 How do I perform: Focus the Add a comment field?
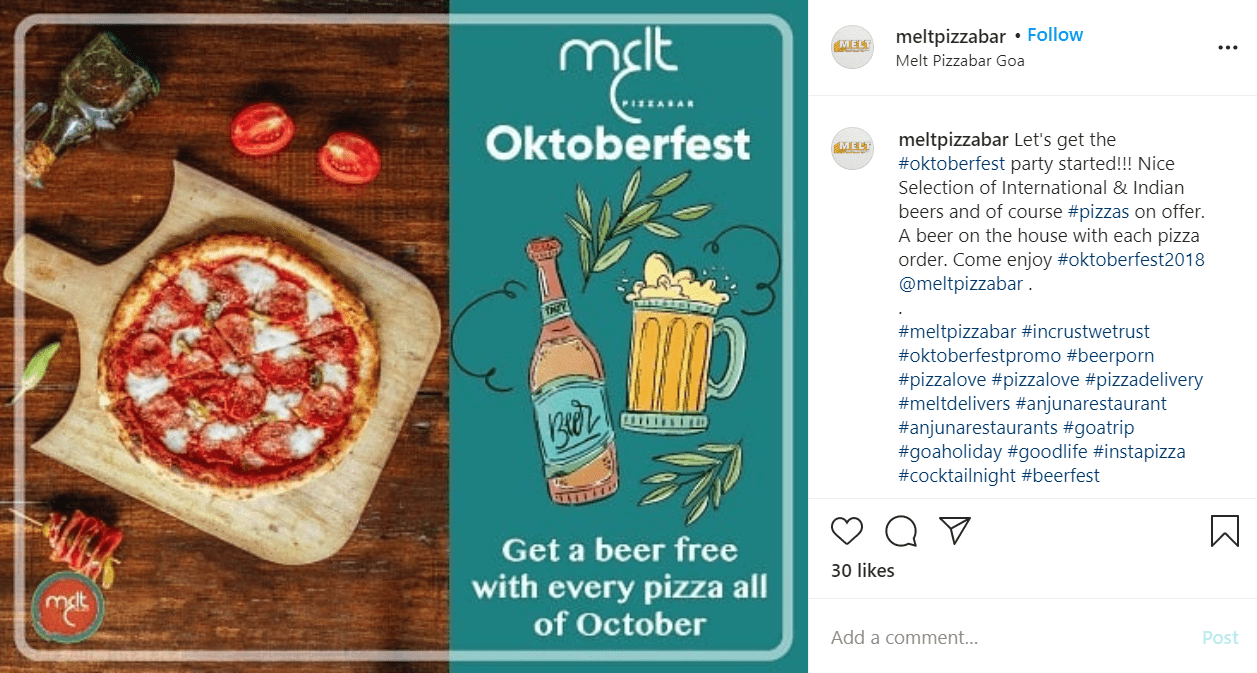coord(1010,637)
